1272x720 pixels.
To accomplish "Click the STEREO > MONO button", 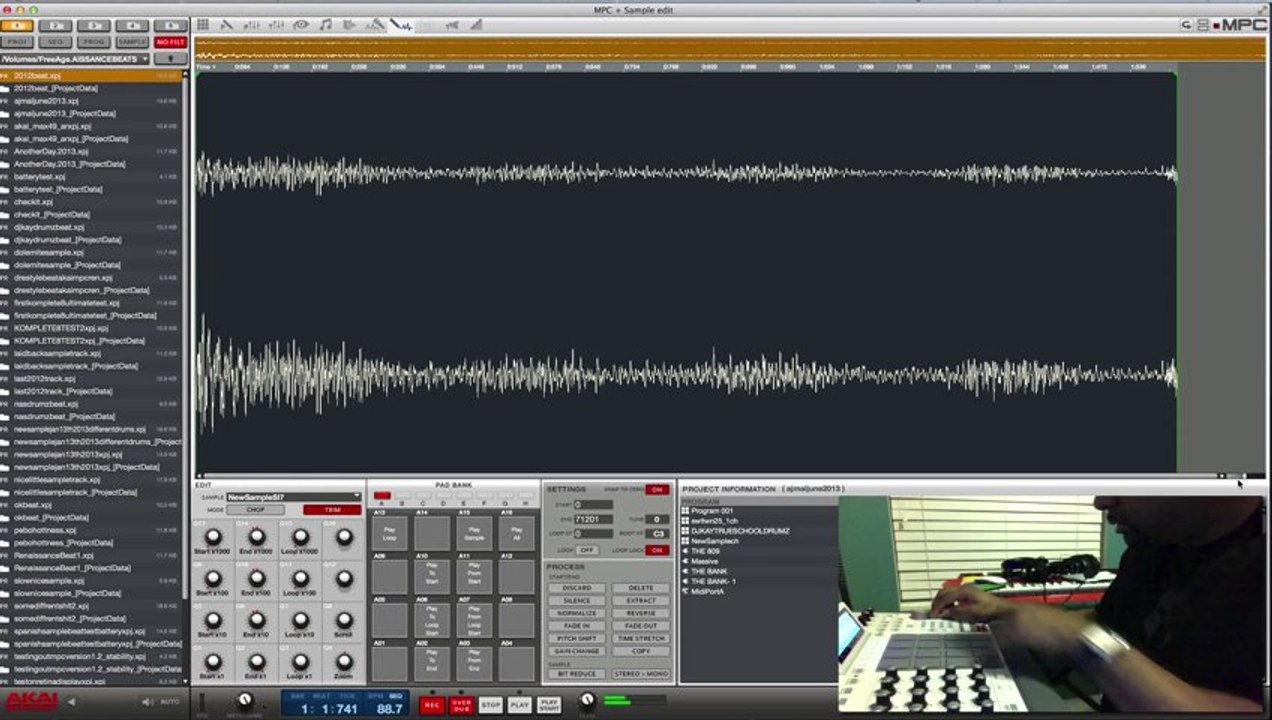I will click(x=641, y=674).
